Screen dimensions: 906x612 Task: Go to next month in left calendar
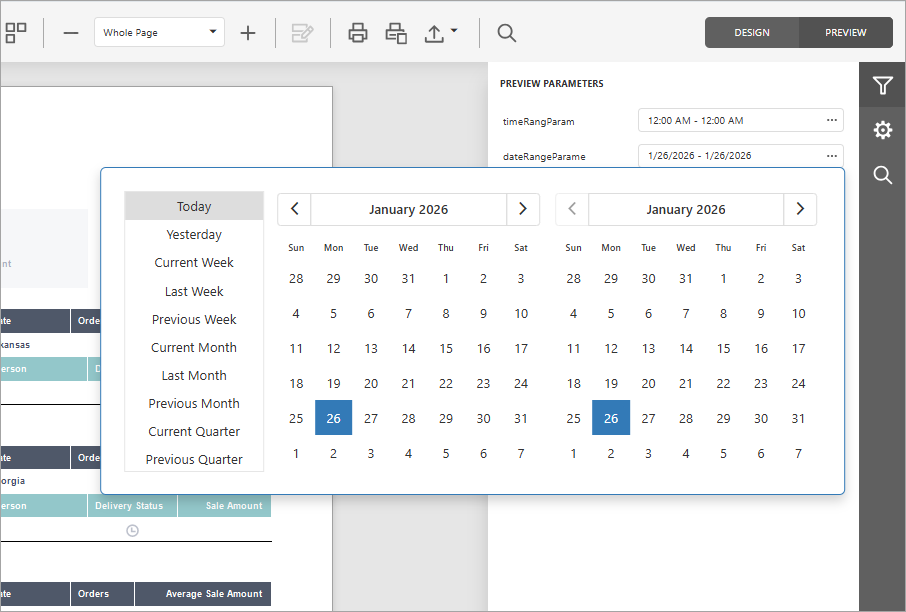coord(523,209)
